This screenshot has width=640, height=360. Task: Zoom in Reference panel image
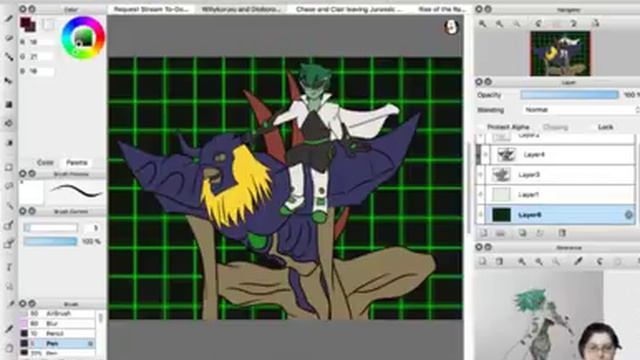[522, 261]
